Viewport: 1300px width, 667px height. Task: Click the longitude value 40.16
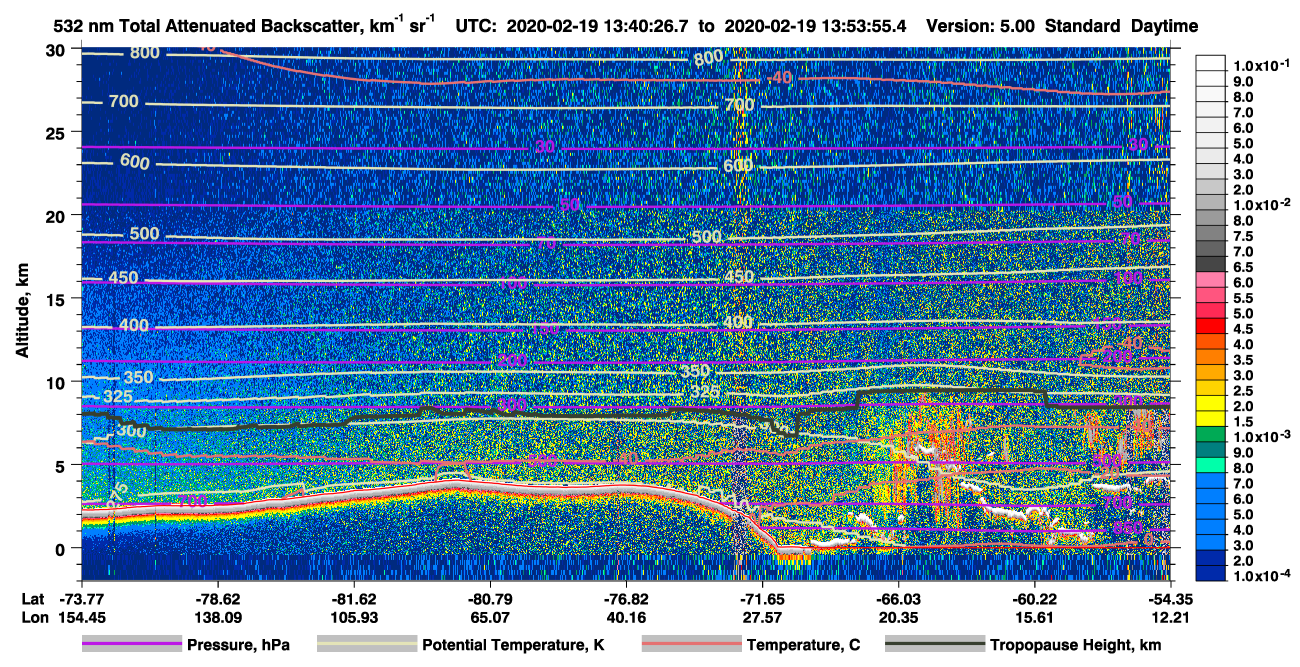click(626, 618)
